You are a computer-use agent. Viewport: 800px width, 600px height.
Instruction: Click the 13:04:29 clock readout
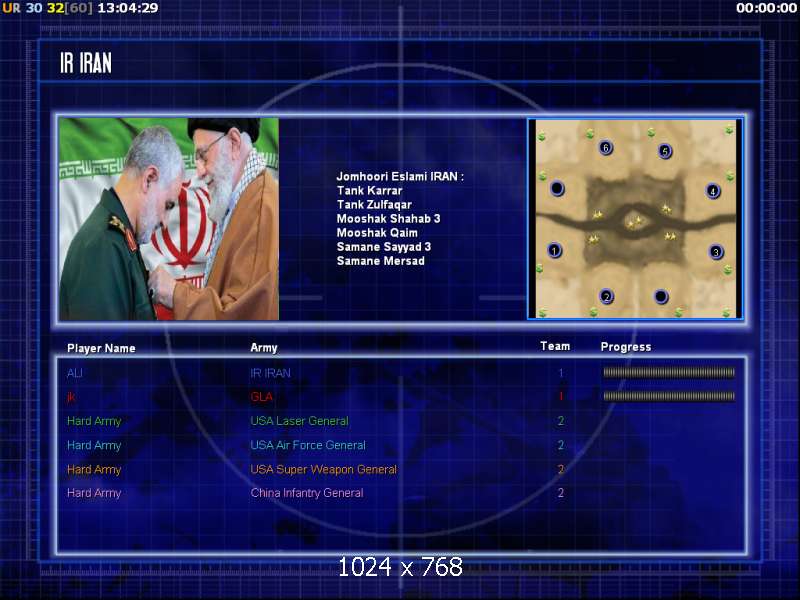[128, 8]
